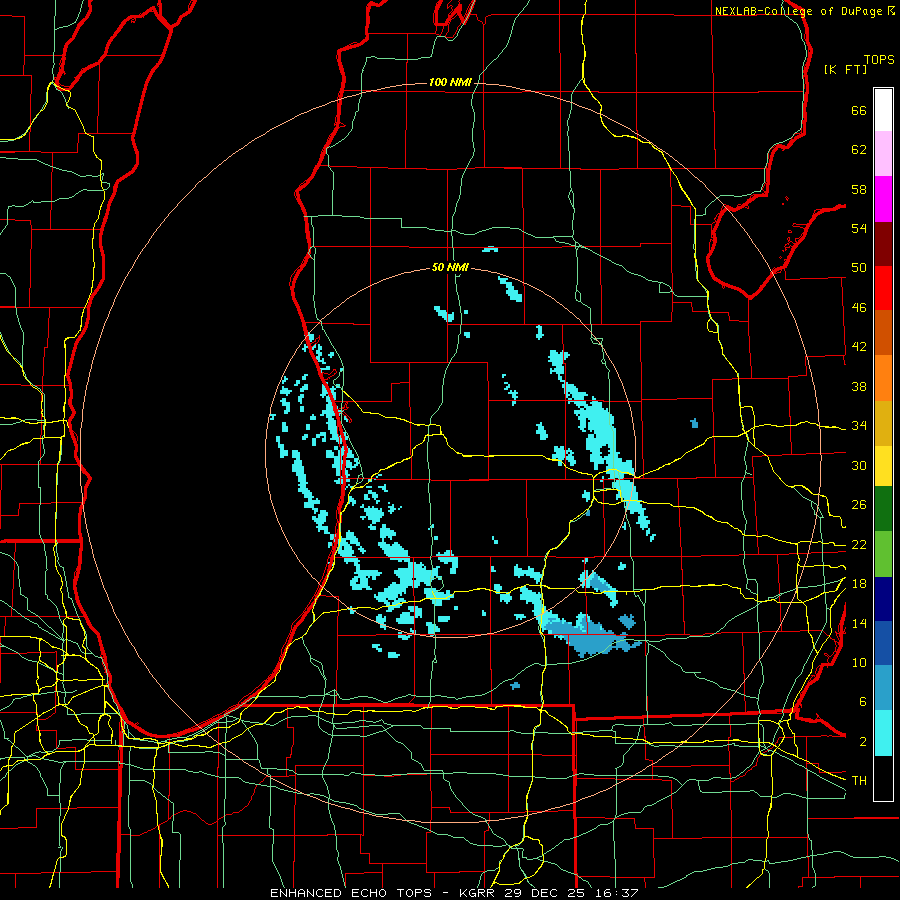Click the gold 38 kft legend swatch
Image resolution: width=900 pixels, height=900 pixels.
pyautogui.click(x=883, y=424)
